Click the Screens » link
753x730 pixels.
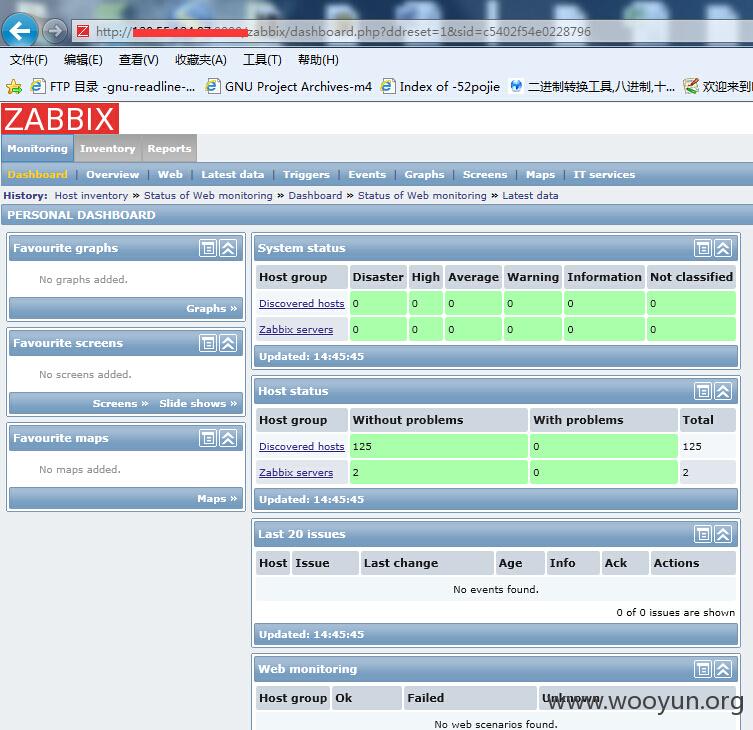(120, 403)
